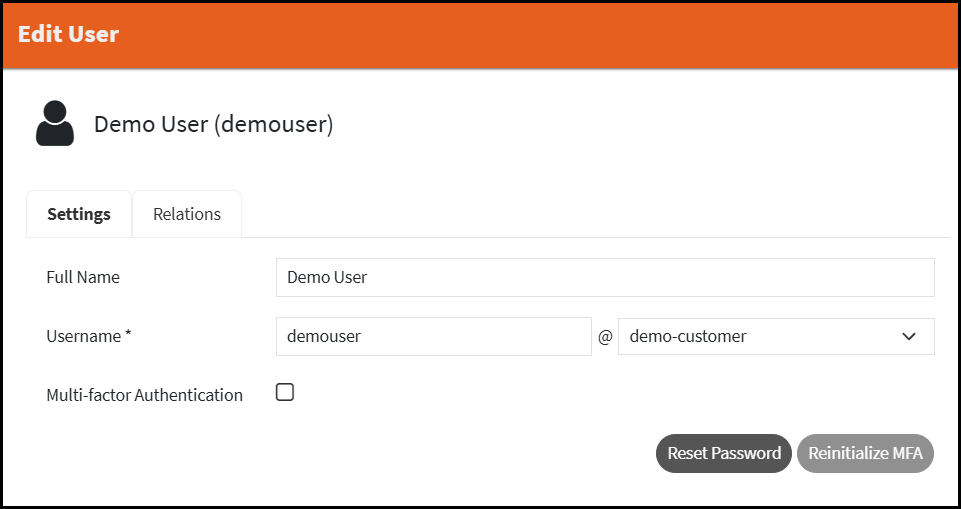Screen dimensions: 961x509
Task: Click the @ separator symbol
Action: [x=605, y=337]
